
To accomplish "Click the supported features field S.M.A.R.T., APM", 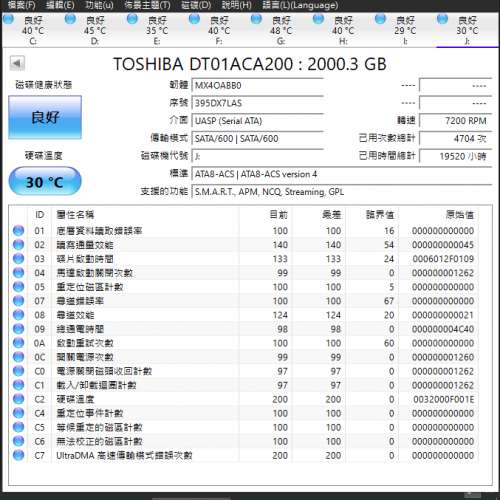I will [342, 192].
